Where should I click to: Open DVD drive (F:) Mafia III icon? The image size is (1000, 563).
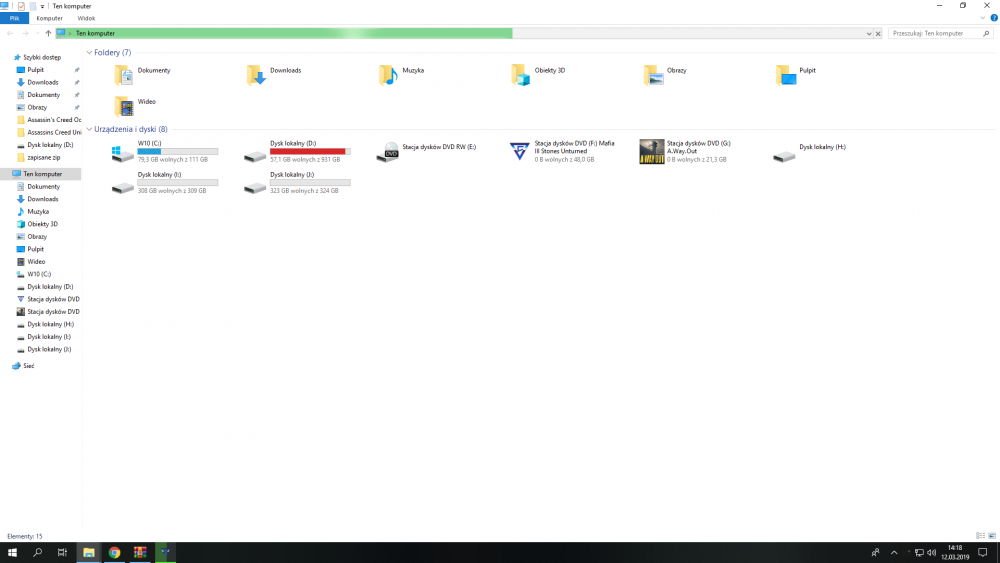coord(520,151)
